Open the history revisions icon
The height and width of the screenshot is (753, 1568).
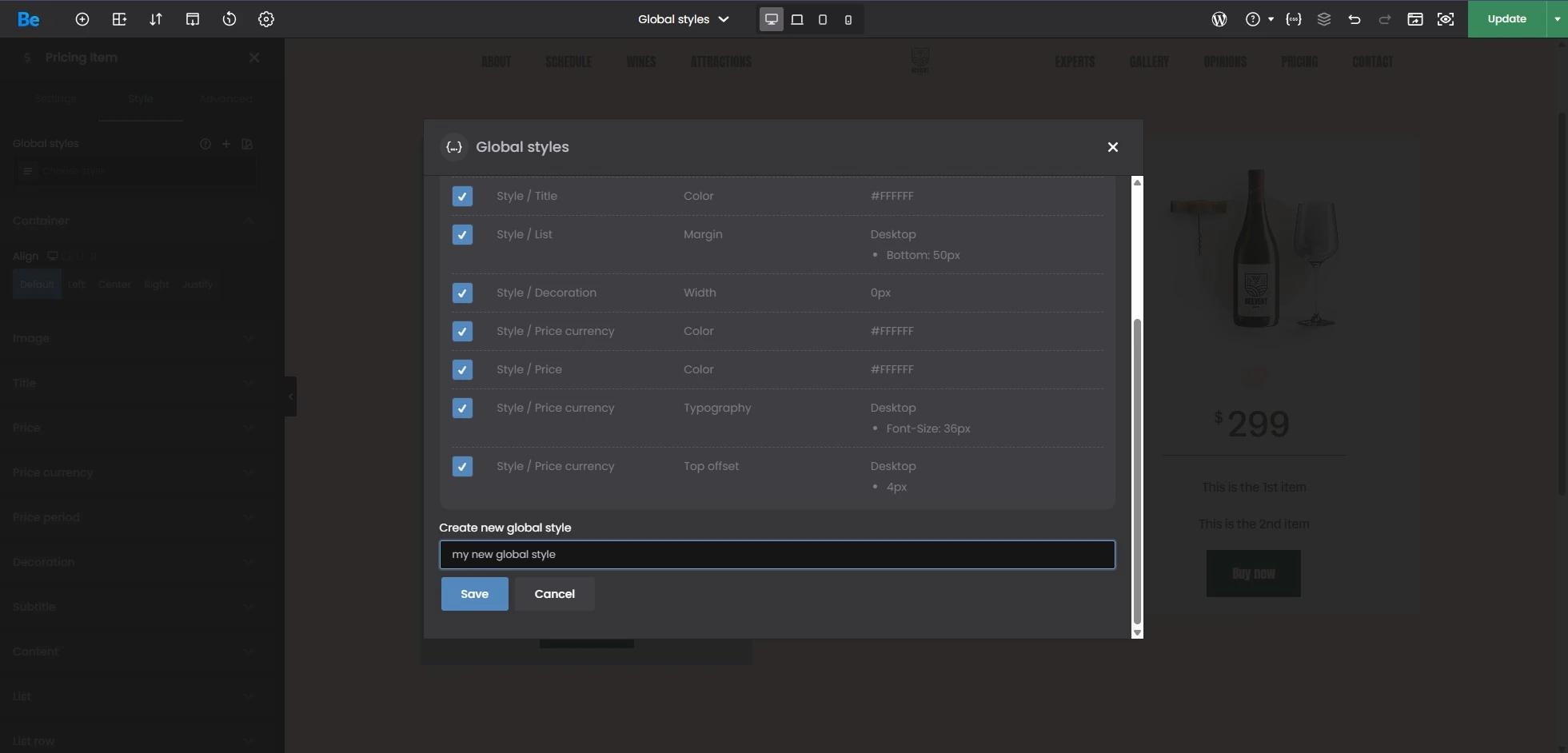pyautogui.click(x=229, y=19)
